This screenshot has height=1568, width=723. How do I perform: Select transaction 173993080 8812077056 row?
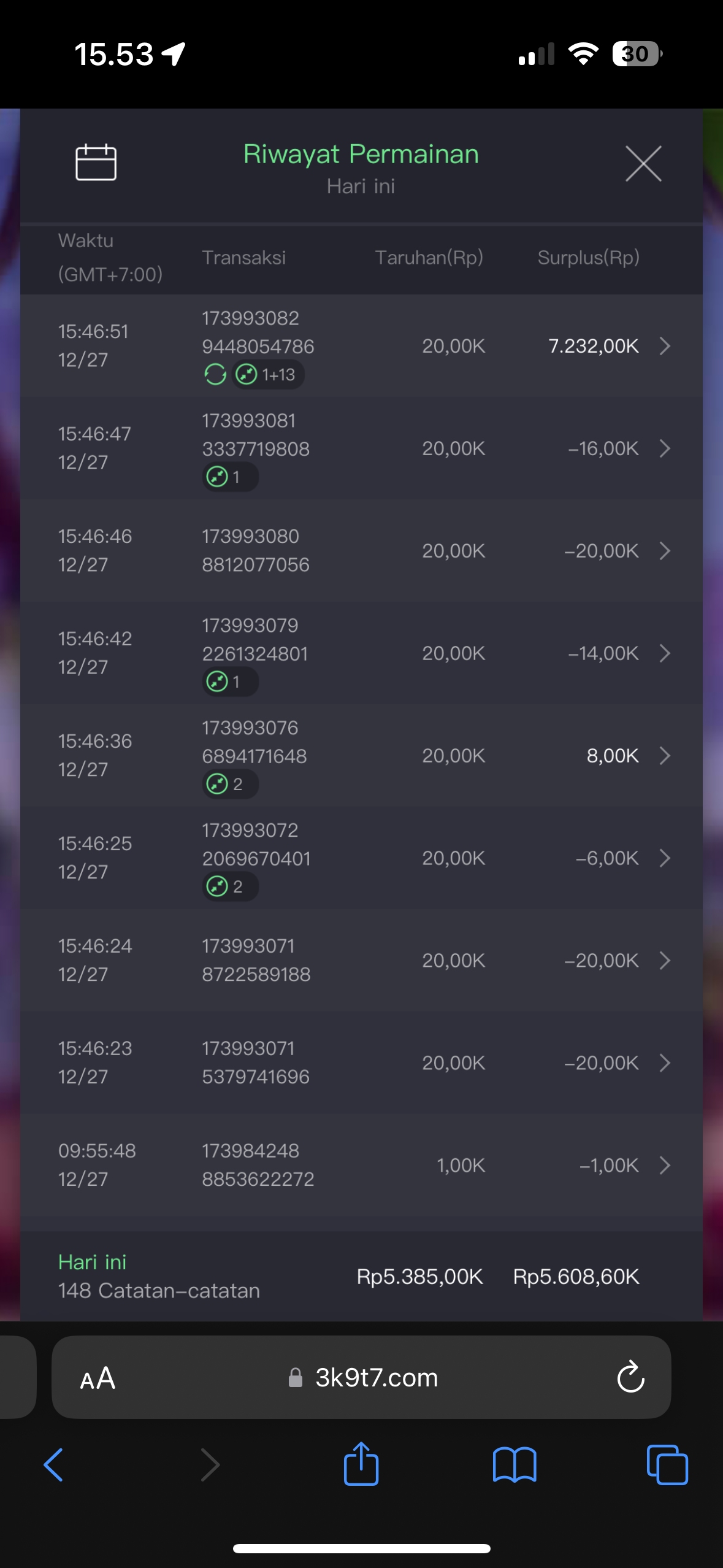255,551
